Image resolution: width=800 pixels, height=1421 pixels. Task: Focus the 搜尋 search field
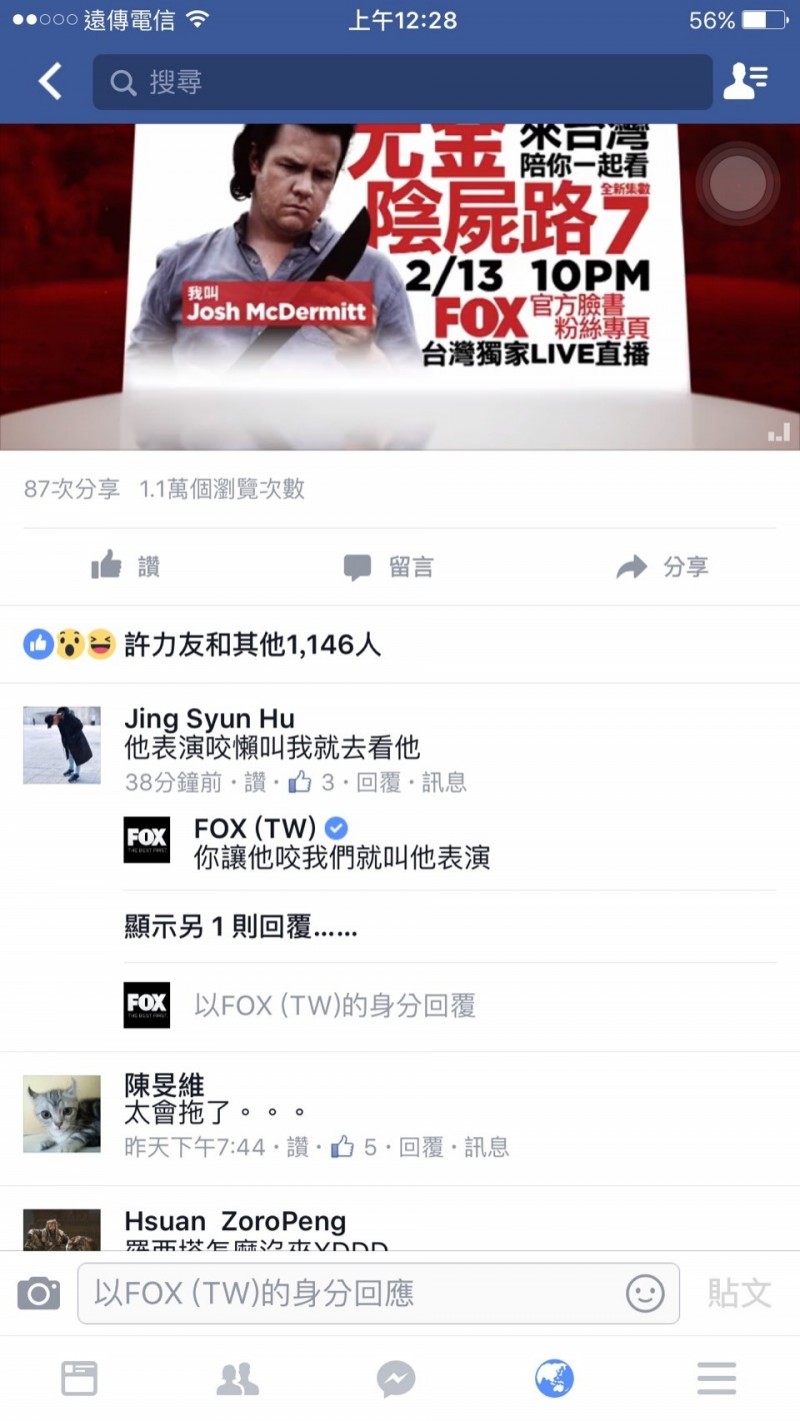point(402,81)
